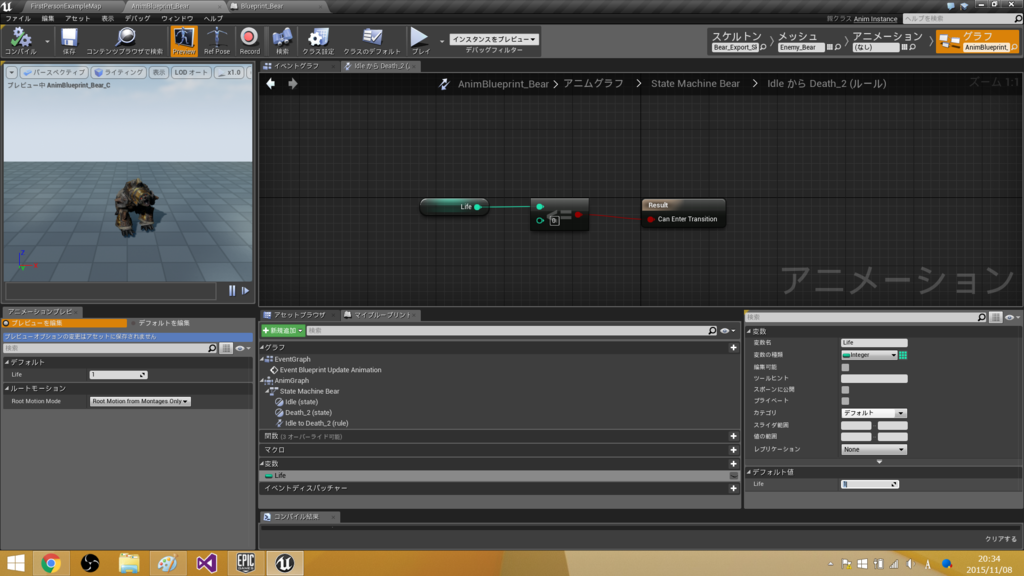The image size is (1024, 576).
Task: Open property matrix grid in details panel
Action: point(995,317)
